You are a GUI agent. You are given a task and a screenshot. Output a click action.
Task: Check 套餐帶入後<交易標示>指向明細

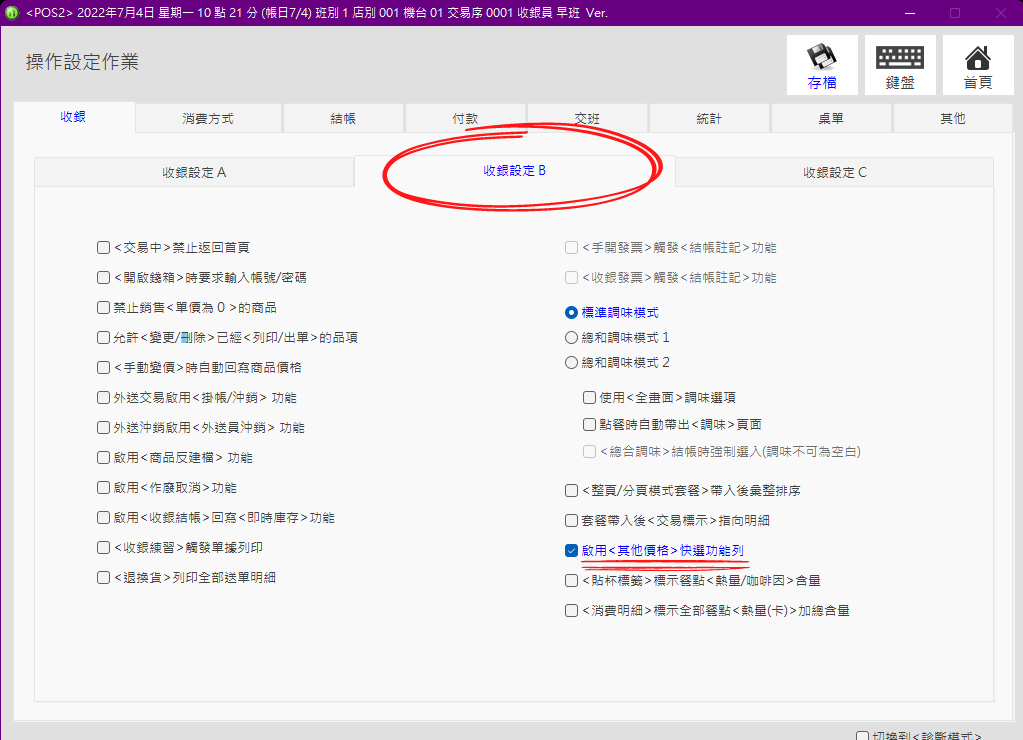(x=571, y=520)
